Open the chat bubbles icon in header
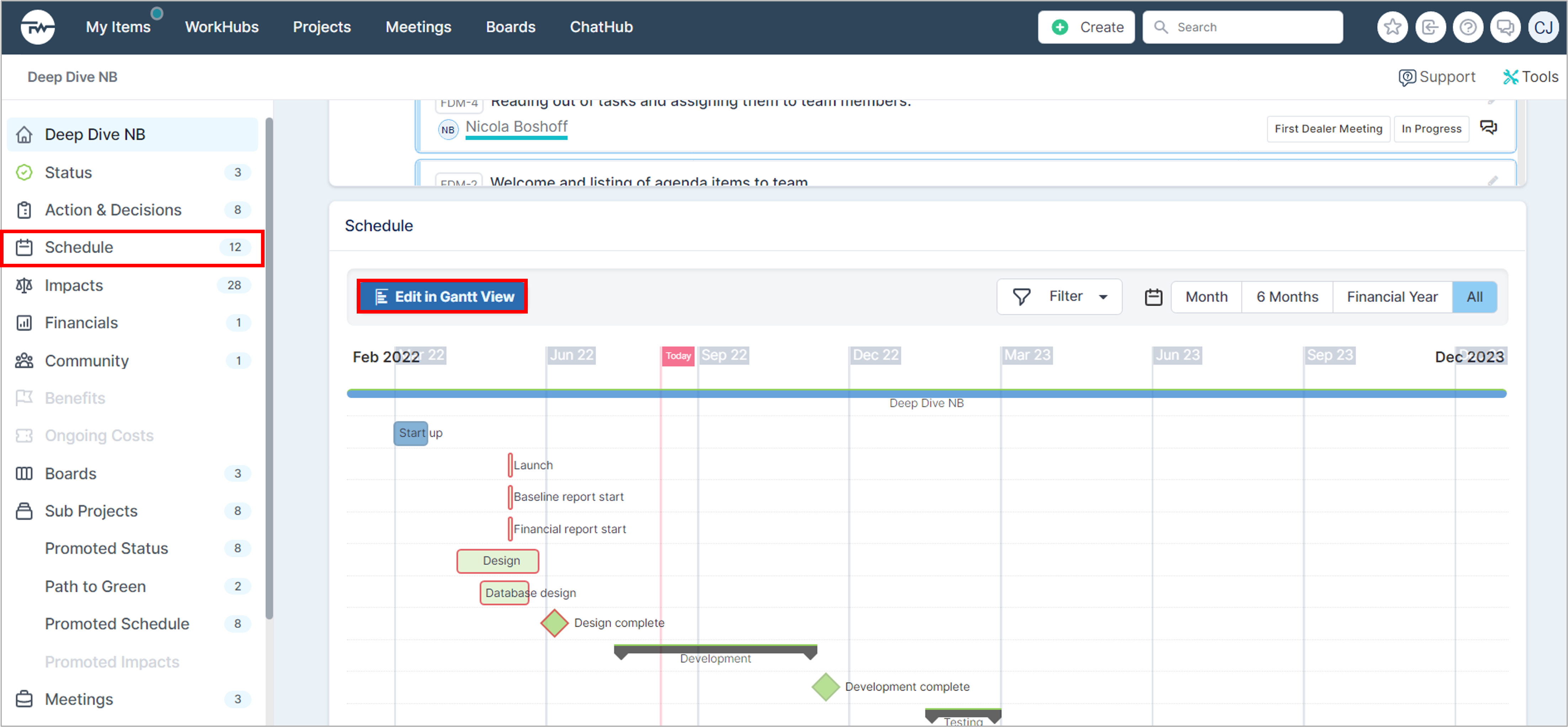This screenshot has height=727, width=1568. pyautogui.click(x=1505, y=27)
